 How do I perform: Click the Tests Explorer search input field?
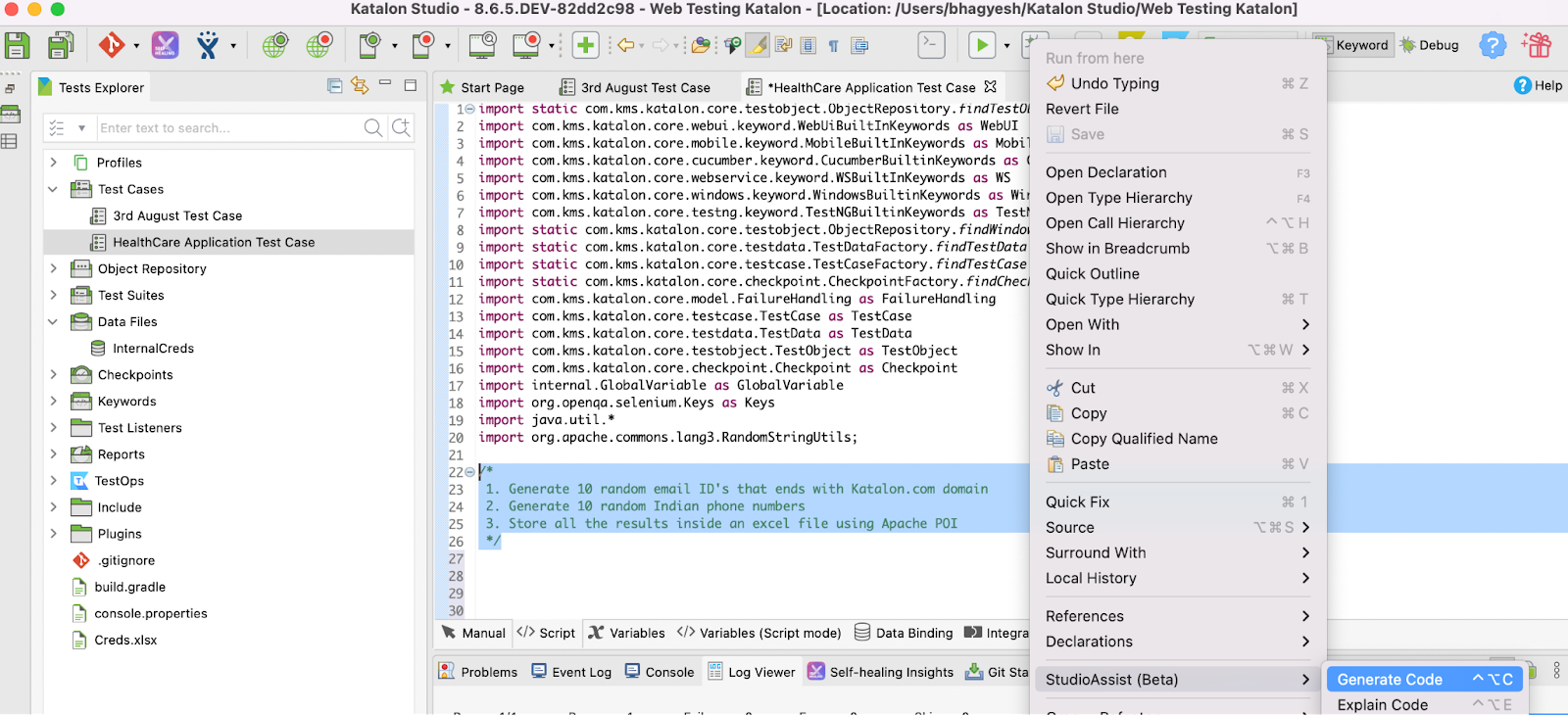(x=228, y=127)
